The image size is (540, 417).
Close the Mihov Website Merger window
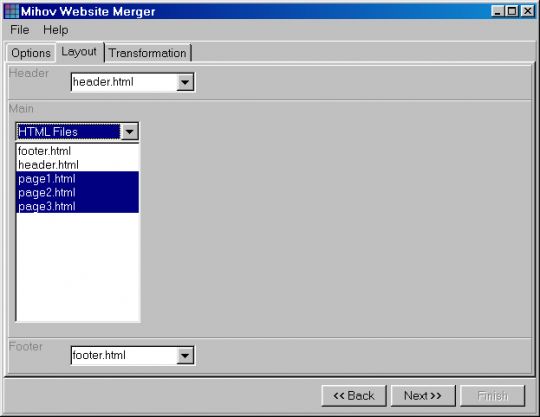tap(527, 11)
